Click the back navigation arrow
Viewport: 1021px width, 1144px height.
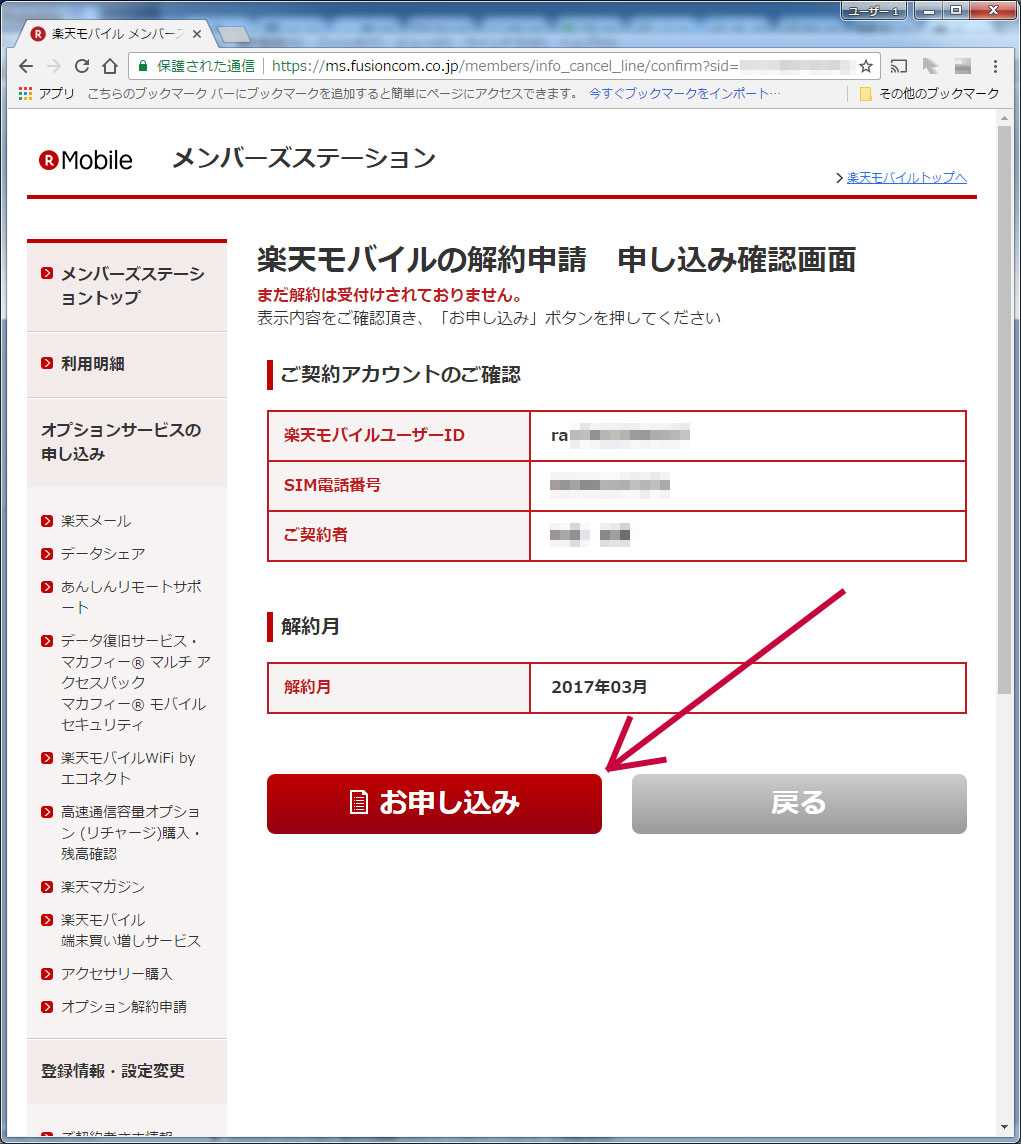coord(26,66)
